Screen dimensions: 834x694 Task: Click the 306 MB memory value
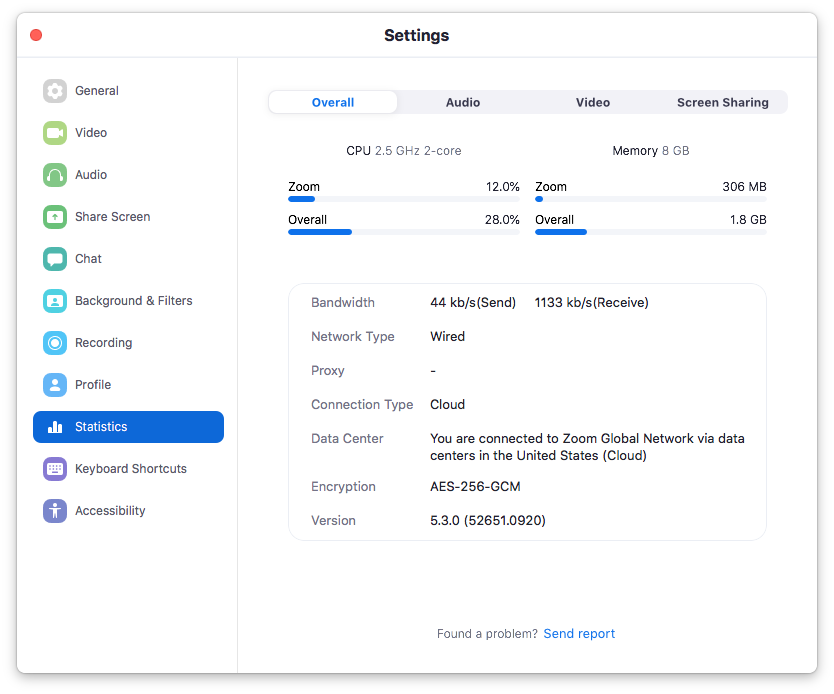(x=744, y=187)
